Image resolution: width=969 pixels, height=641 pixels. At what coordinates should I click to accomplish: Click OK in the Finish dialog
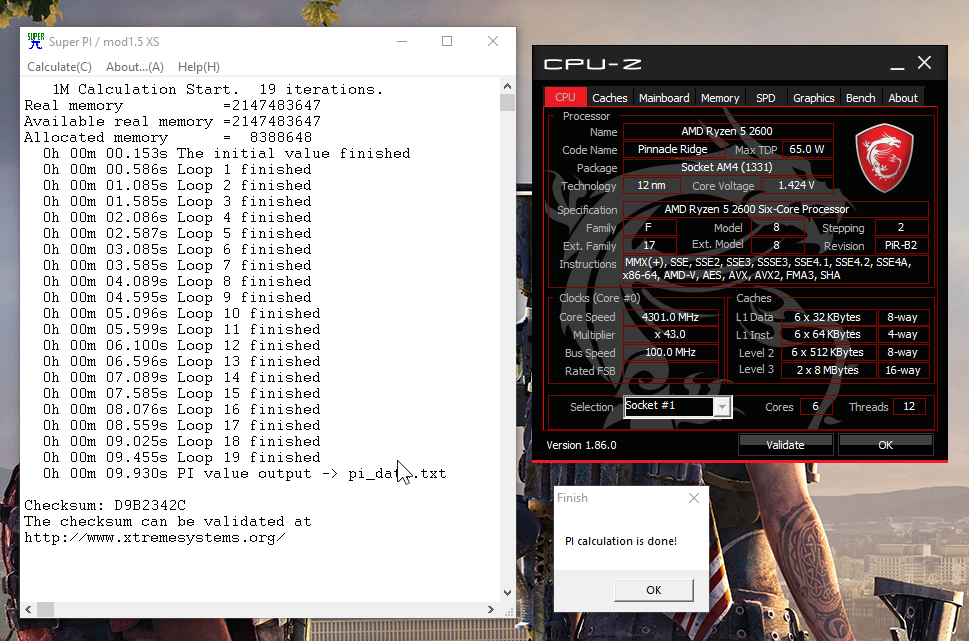(x=653, y=590)
